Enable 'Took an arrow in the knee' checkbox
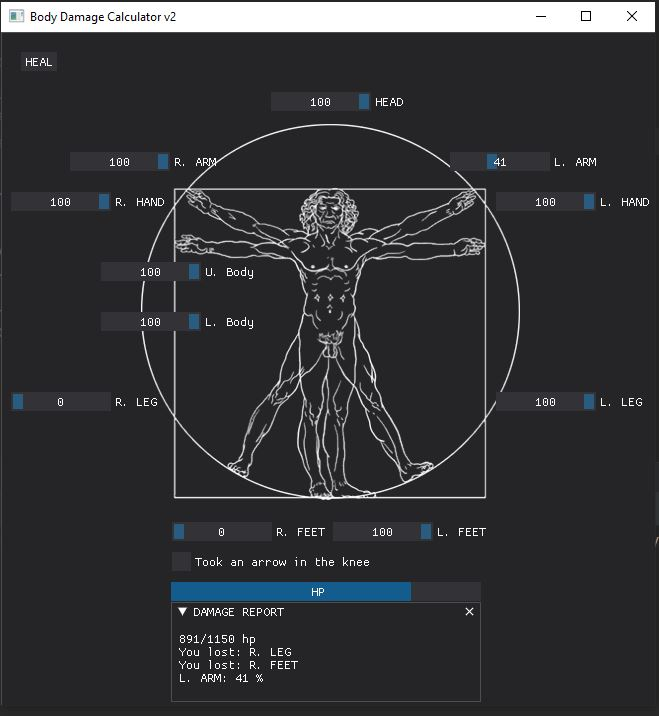The image size is (659, 716). click(181, 562)
